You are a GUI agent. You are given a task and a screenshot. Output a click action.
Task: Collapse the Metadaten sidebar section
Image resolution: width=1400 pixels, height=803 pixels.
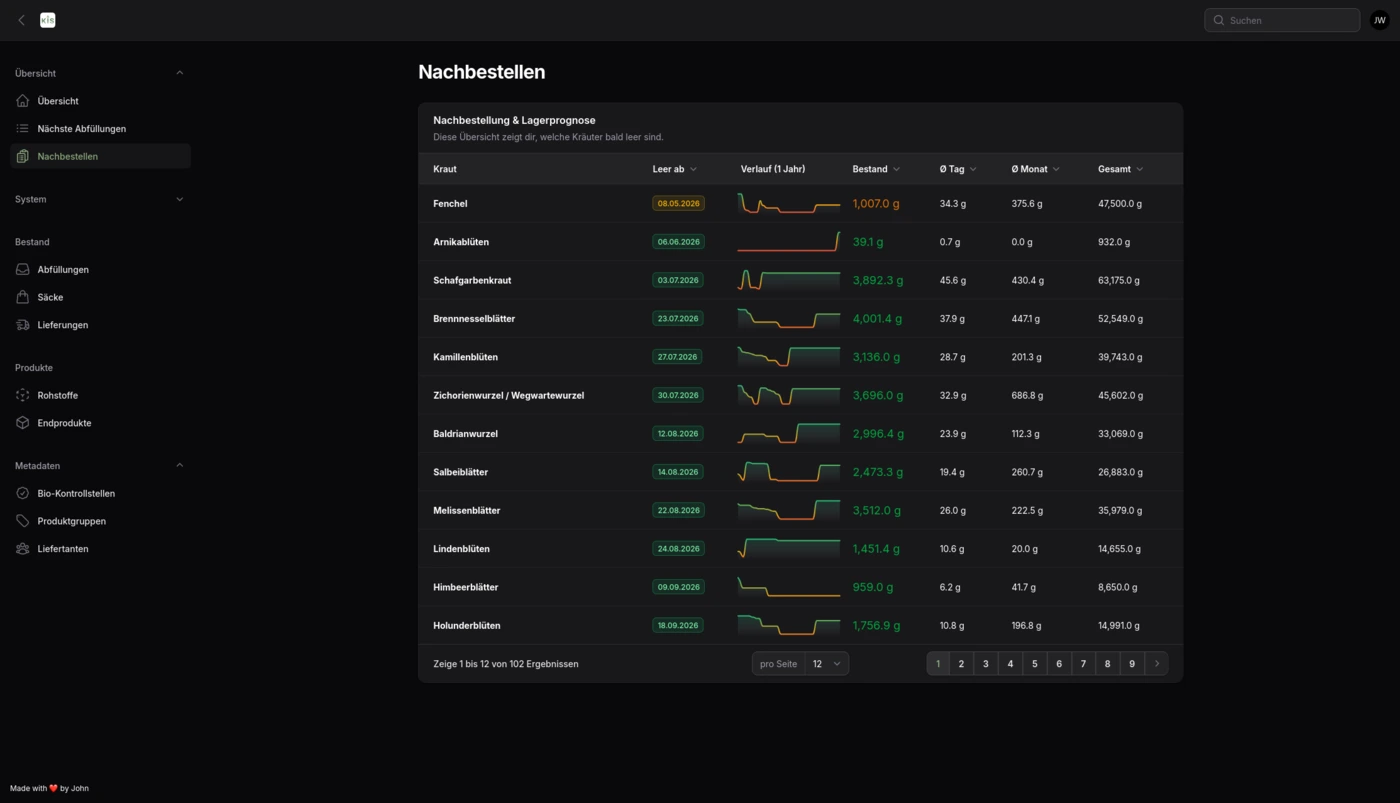pyautogui.click(x=180, y=466)
